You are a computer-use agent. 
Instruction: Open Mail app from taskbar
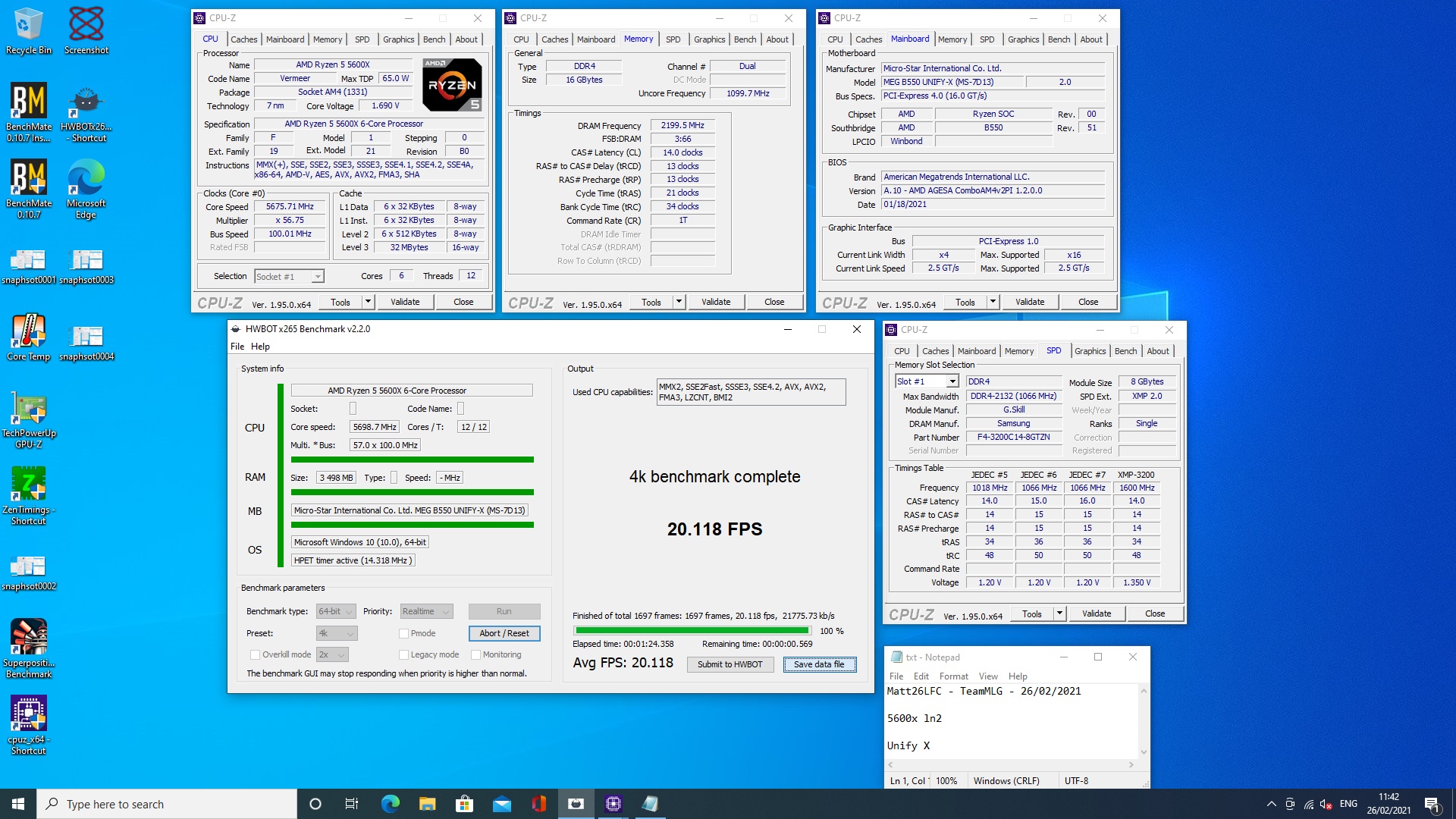[x=501, y=804]
